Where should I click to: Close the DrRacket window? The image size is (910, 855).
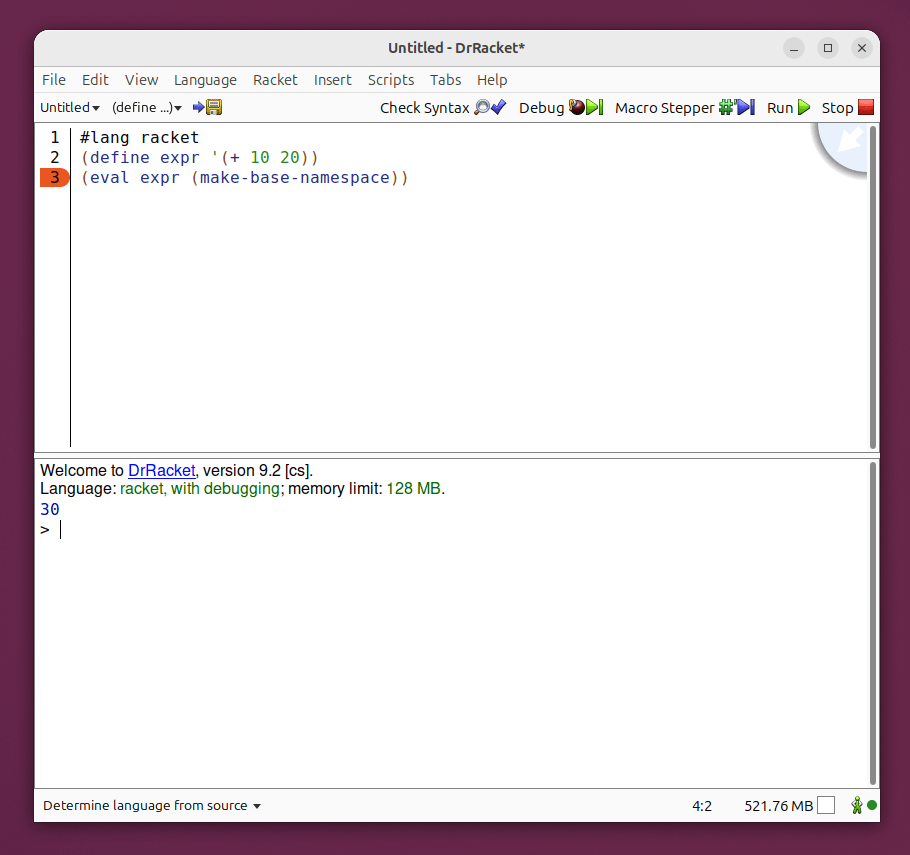click(x=862, y=48)
